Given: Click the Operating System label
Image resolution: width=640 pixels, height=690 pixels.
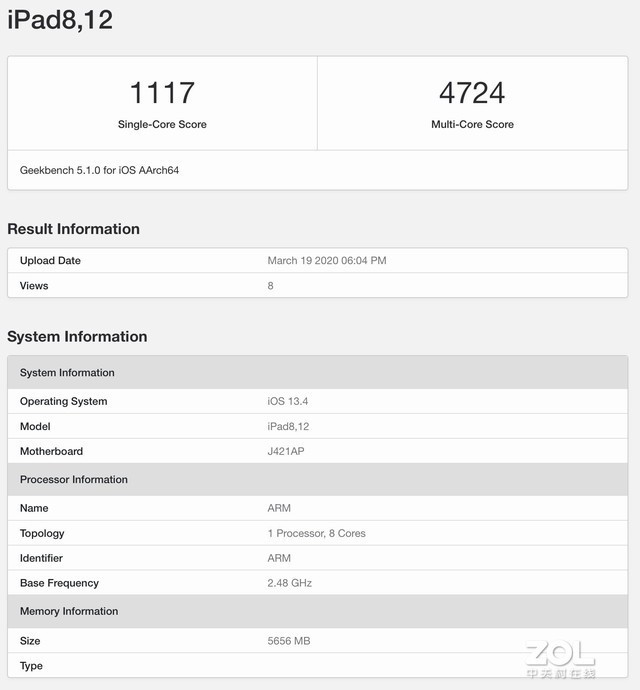Looking at the screenshot, I should pyautogui.click(x=63, y=401).
